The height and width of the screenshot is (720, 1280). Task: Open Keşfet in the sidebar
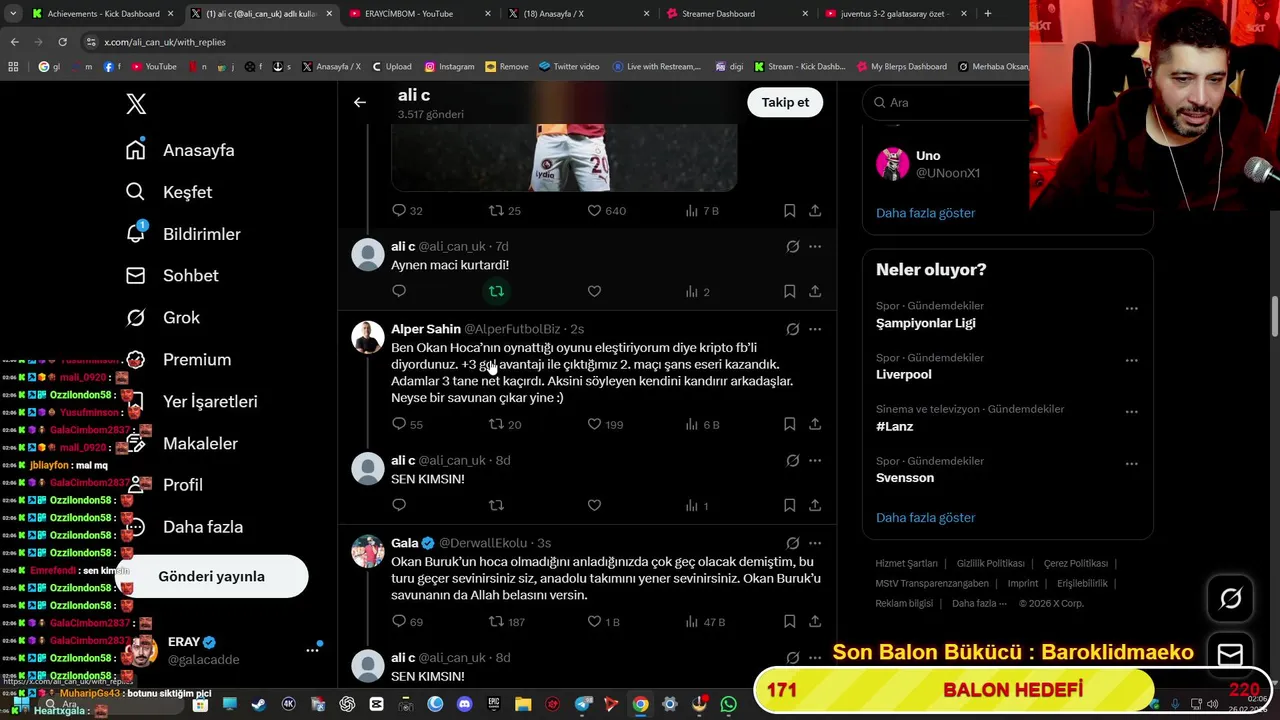pyautogui.click(x=169, y=192)
